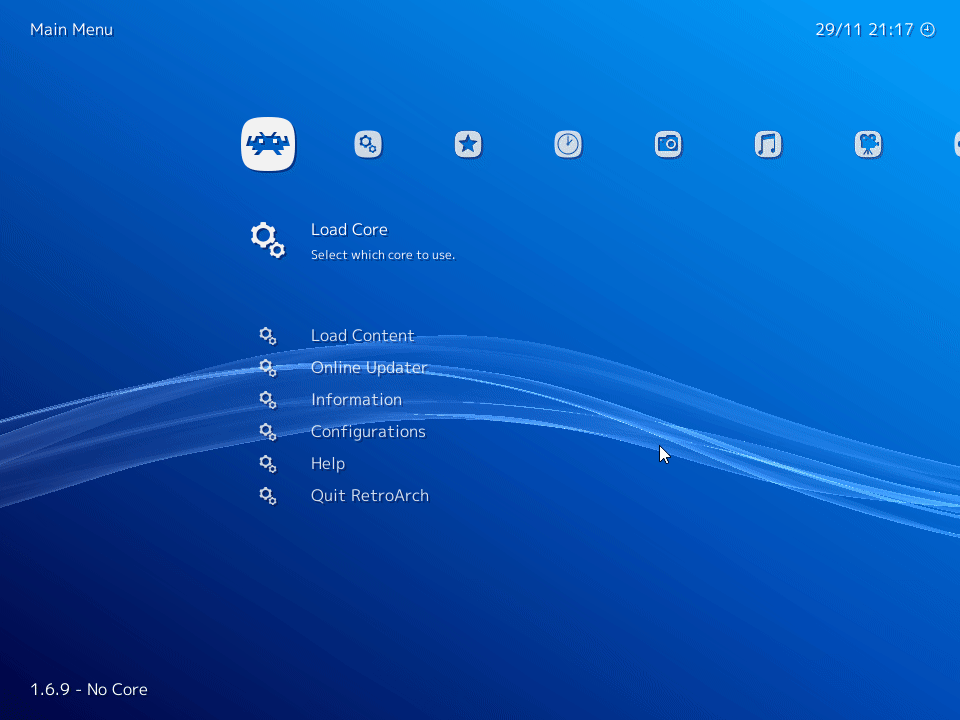Open the Information menu entry
960x720 pixels.
click(x=356, y=400)
